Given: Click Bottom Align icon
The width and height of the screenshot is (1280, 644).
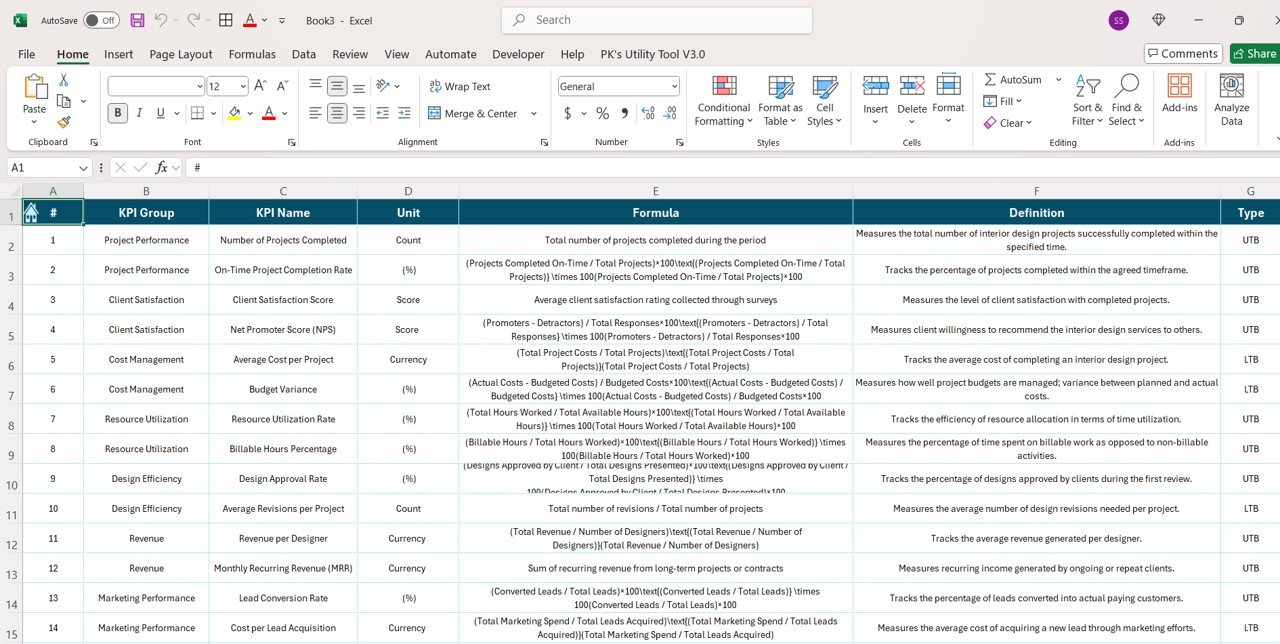Looking at the screenshot, I should point(360,86).
